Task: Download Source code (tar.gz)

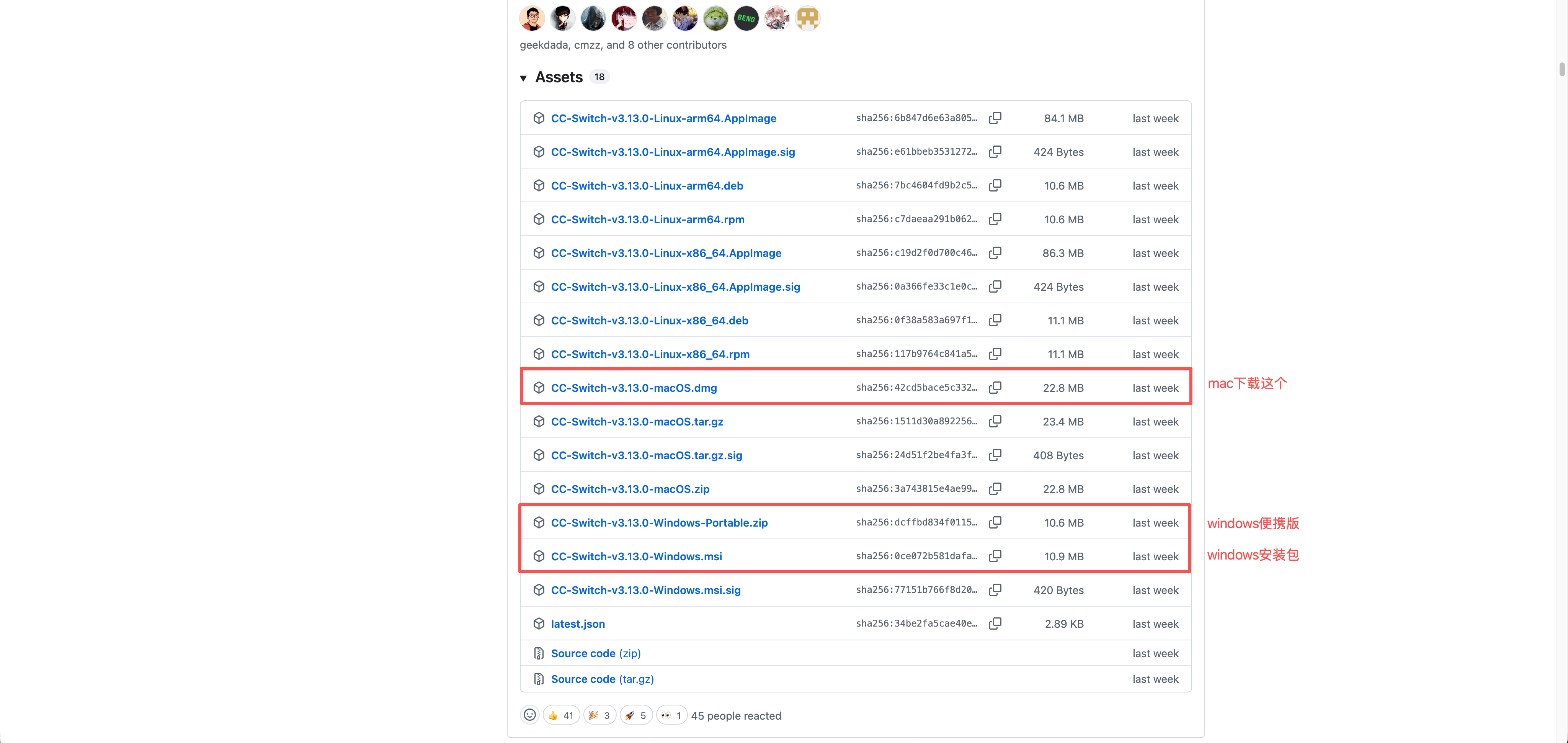Action: [602, 679]
